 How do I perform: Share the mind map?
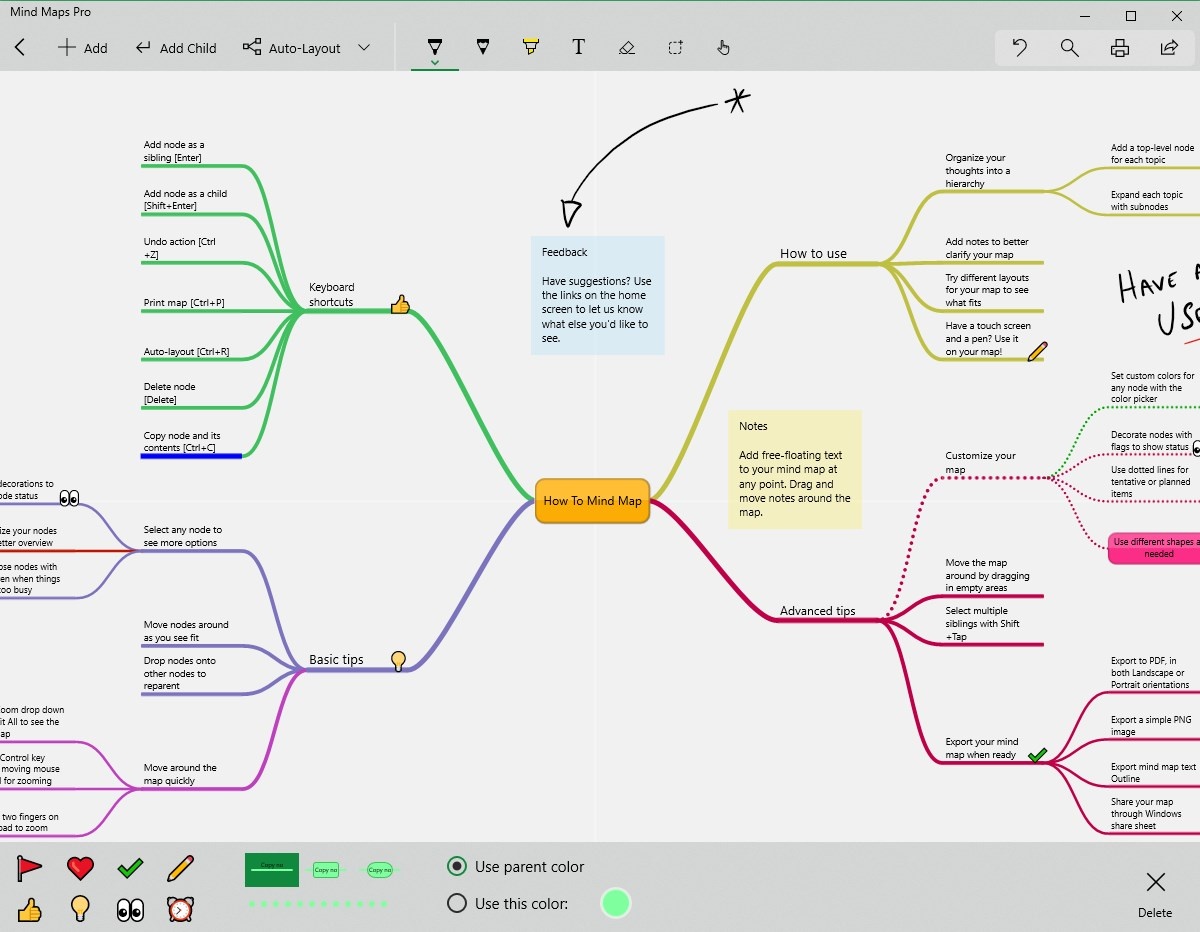(1169, 47)
